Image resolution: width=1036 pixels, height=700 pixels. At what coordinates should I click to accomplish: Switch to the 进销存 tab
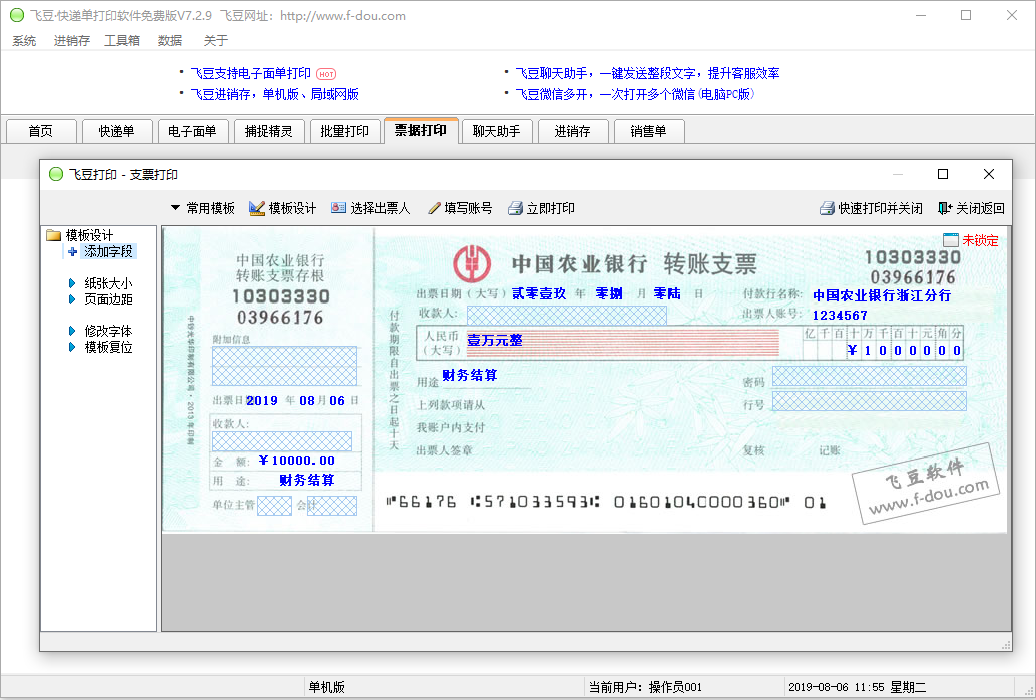click(573, 132)
